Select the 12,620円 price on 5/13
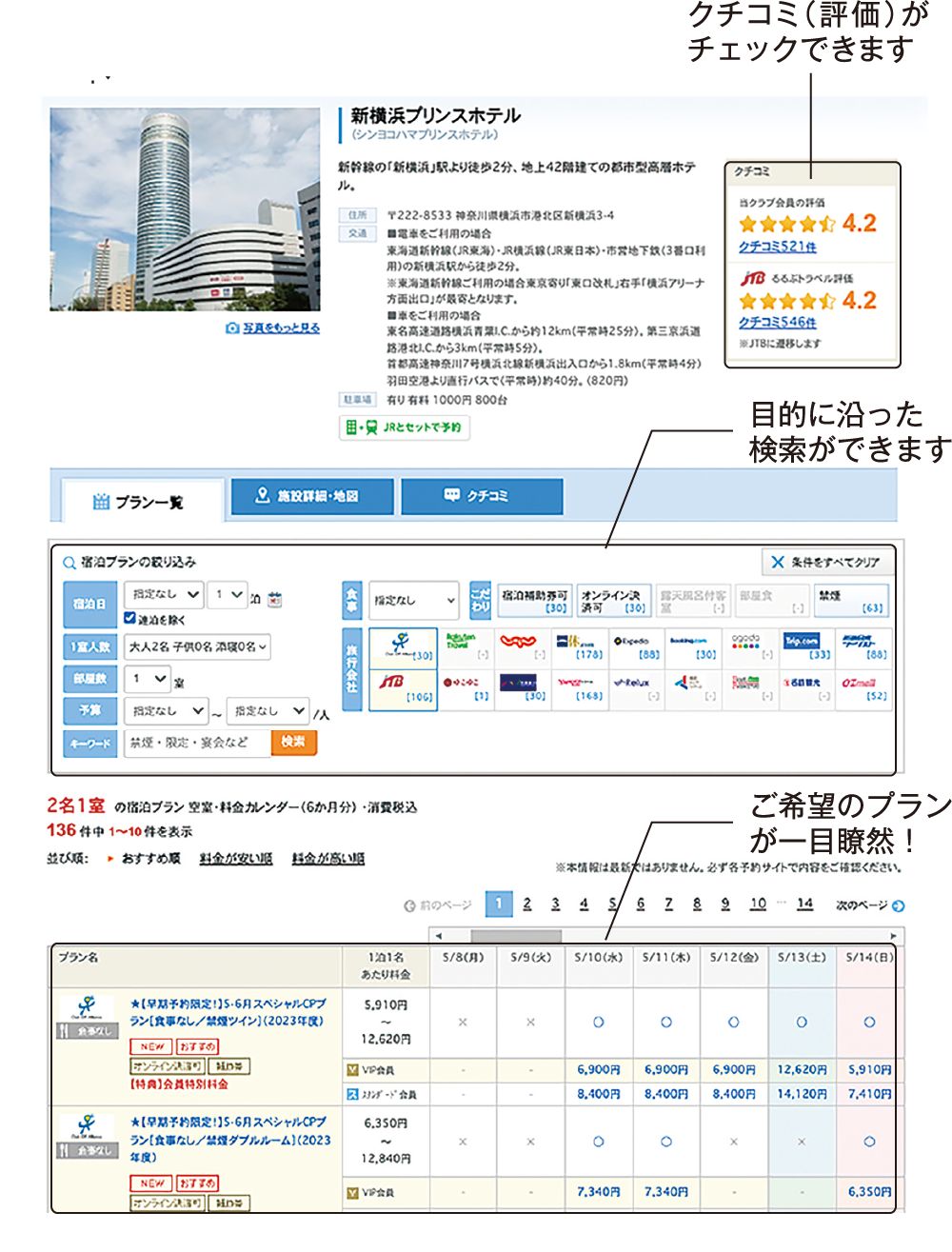 pyautogui.click(x=802, y=1070)
